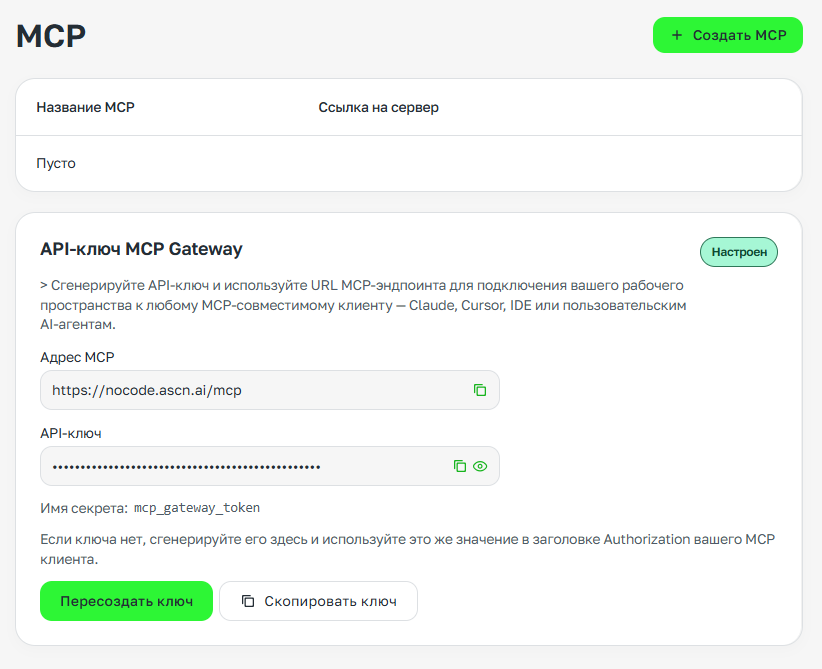This screenshot has width=822, height=669.
Task: Click the Ссылка на сервер column header
Action: click(x=378, y=107)
